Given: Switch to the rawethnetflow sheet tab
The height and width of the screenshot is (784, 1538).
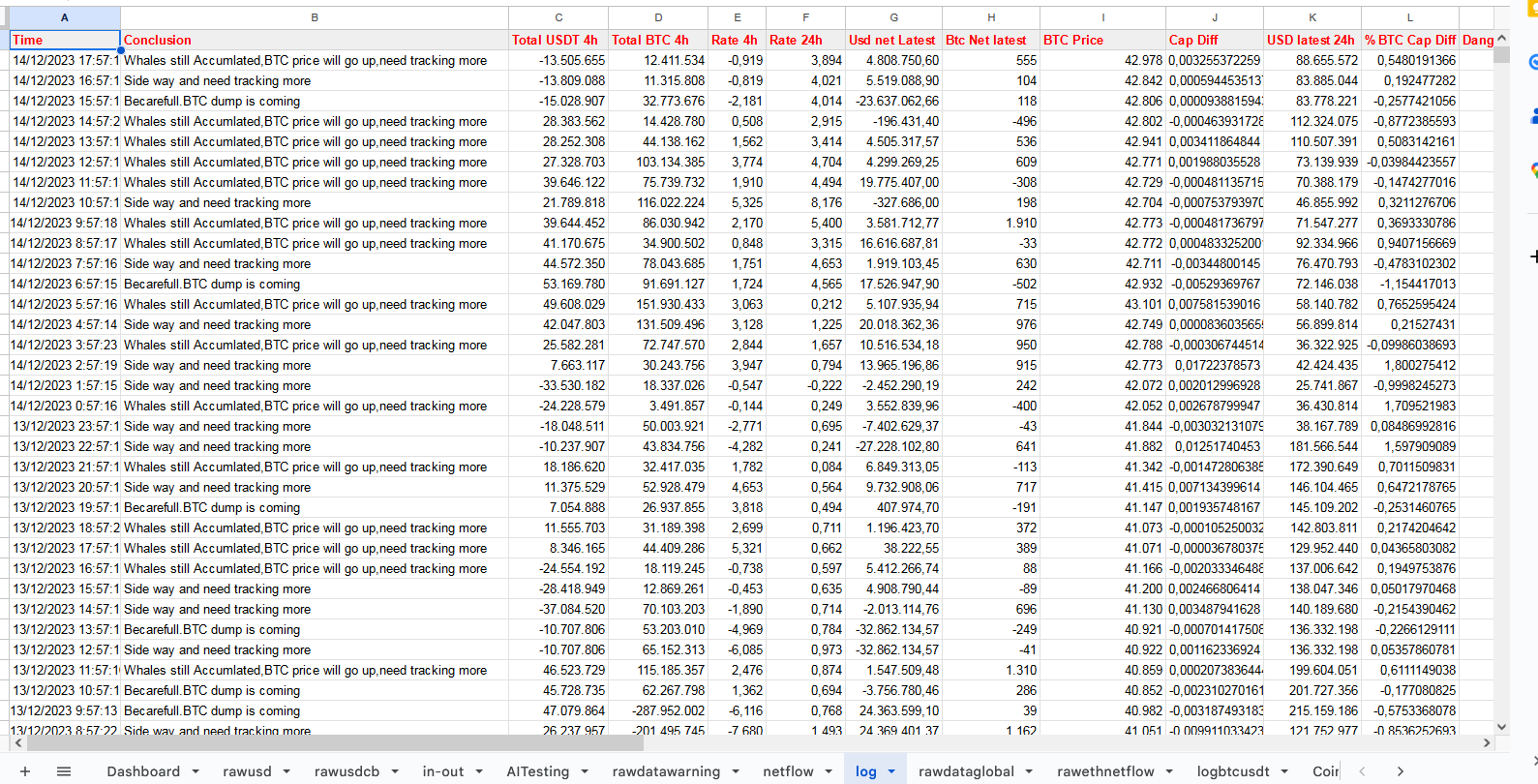Looking at the screenshot, I should (x=1105, y=771).
